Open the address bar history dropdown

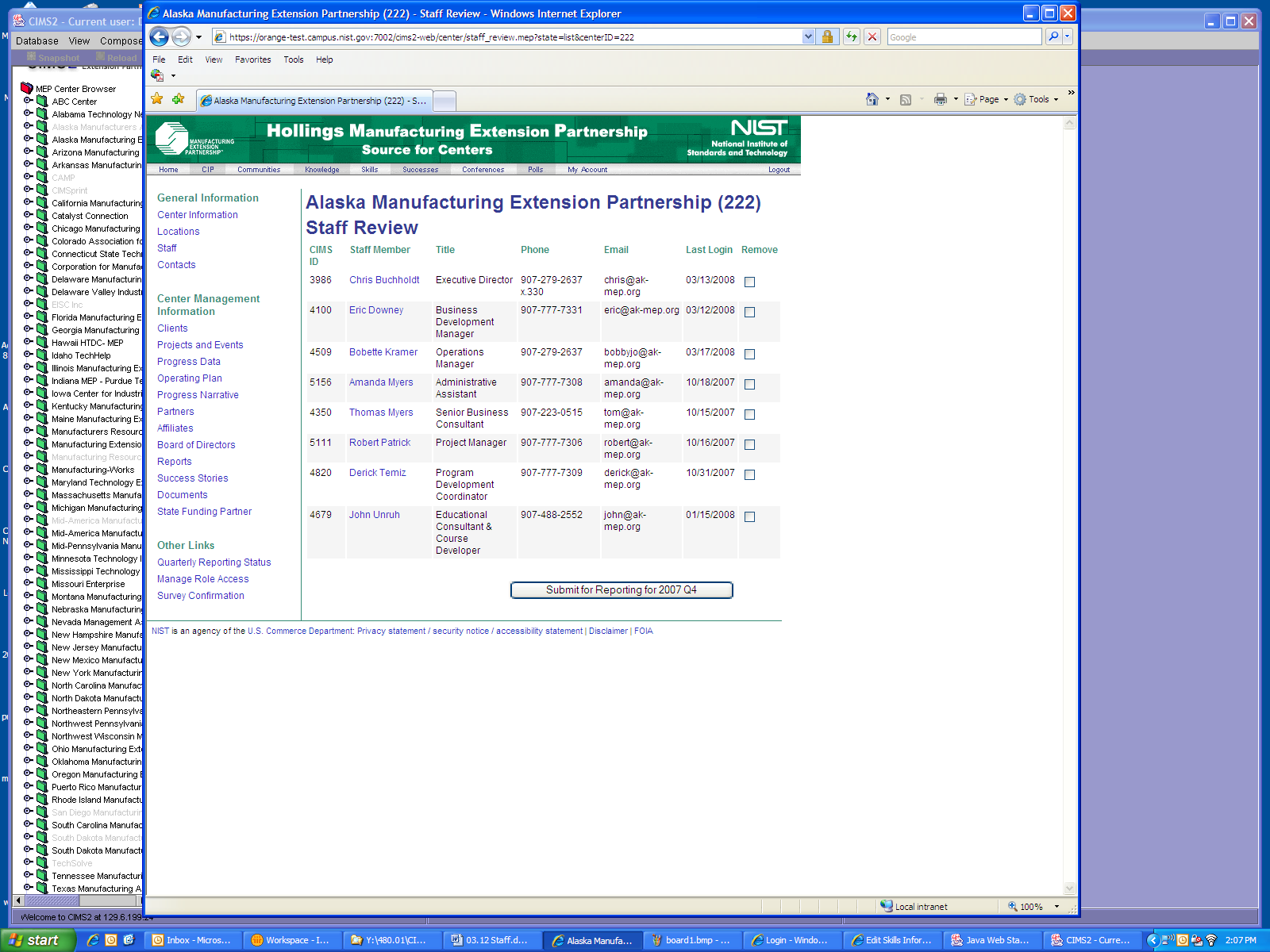pos(808,36)
